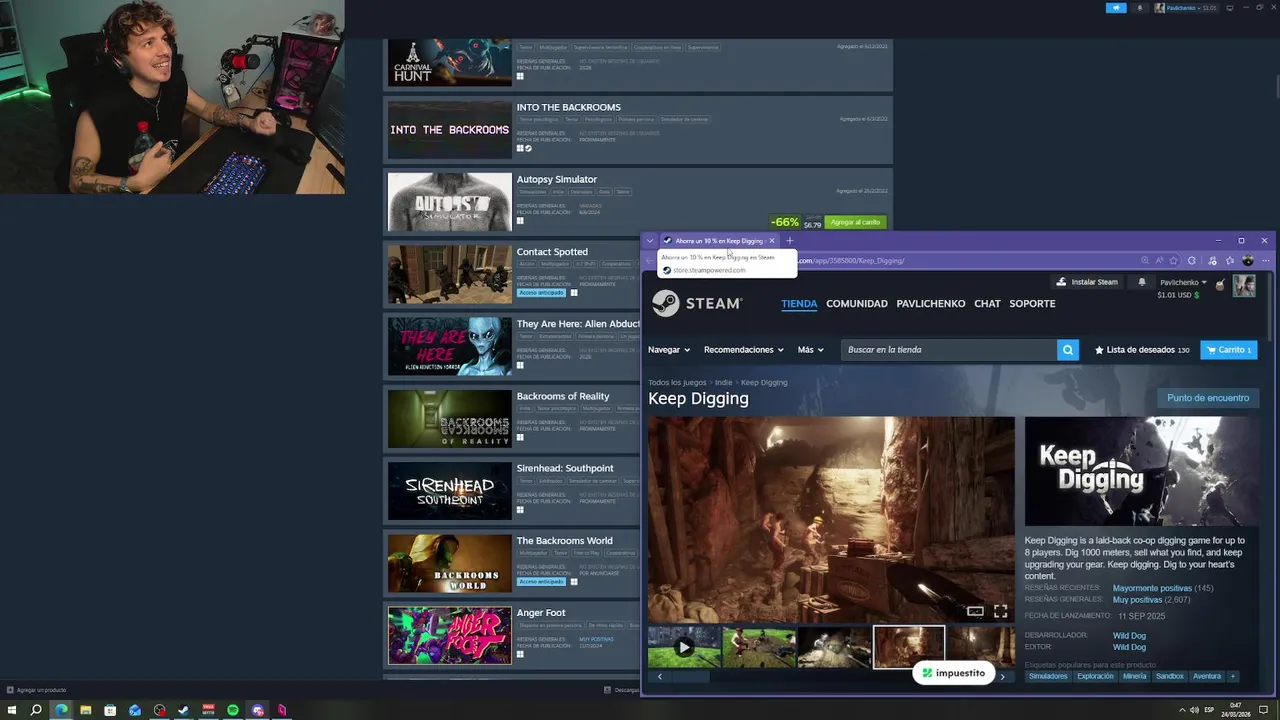This screenshot has height=720, width=1280.
Task: Toggle fullscreen on the screenshot viewer
Action: click(x=1000, y=612)
